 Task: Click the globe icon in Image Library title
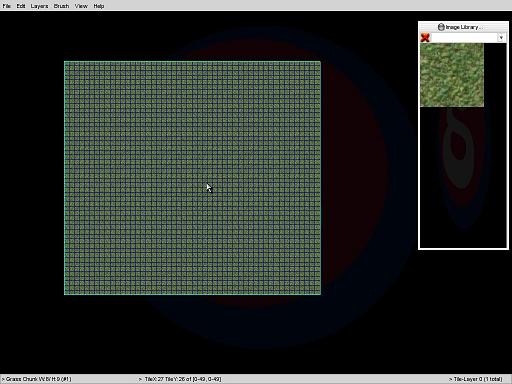[x=441, y=27]
